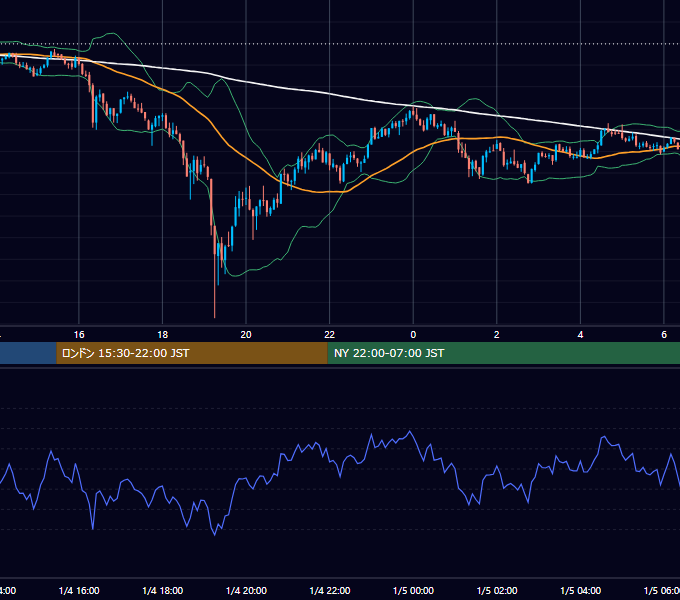Click the 1/5 00:00 label on indicator axis
This screenshot has width=680, height=600.
click(x=413, y=590)
